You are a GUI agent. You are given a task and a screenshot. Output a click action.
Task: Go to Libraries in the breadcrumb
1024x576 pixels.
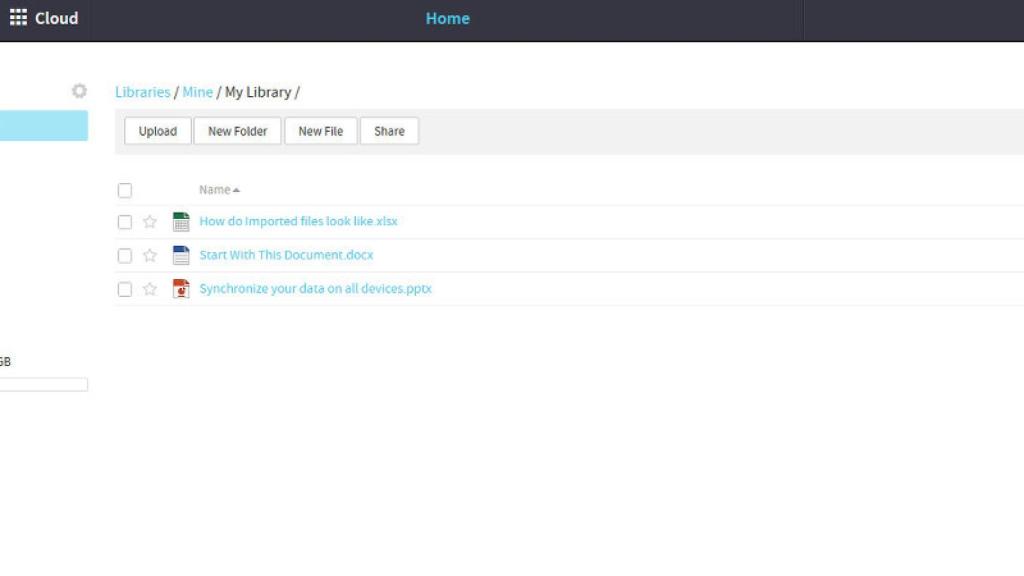(x=142, y=92)
